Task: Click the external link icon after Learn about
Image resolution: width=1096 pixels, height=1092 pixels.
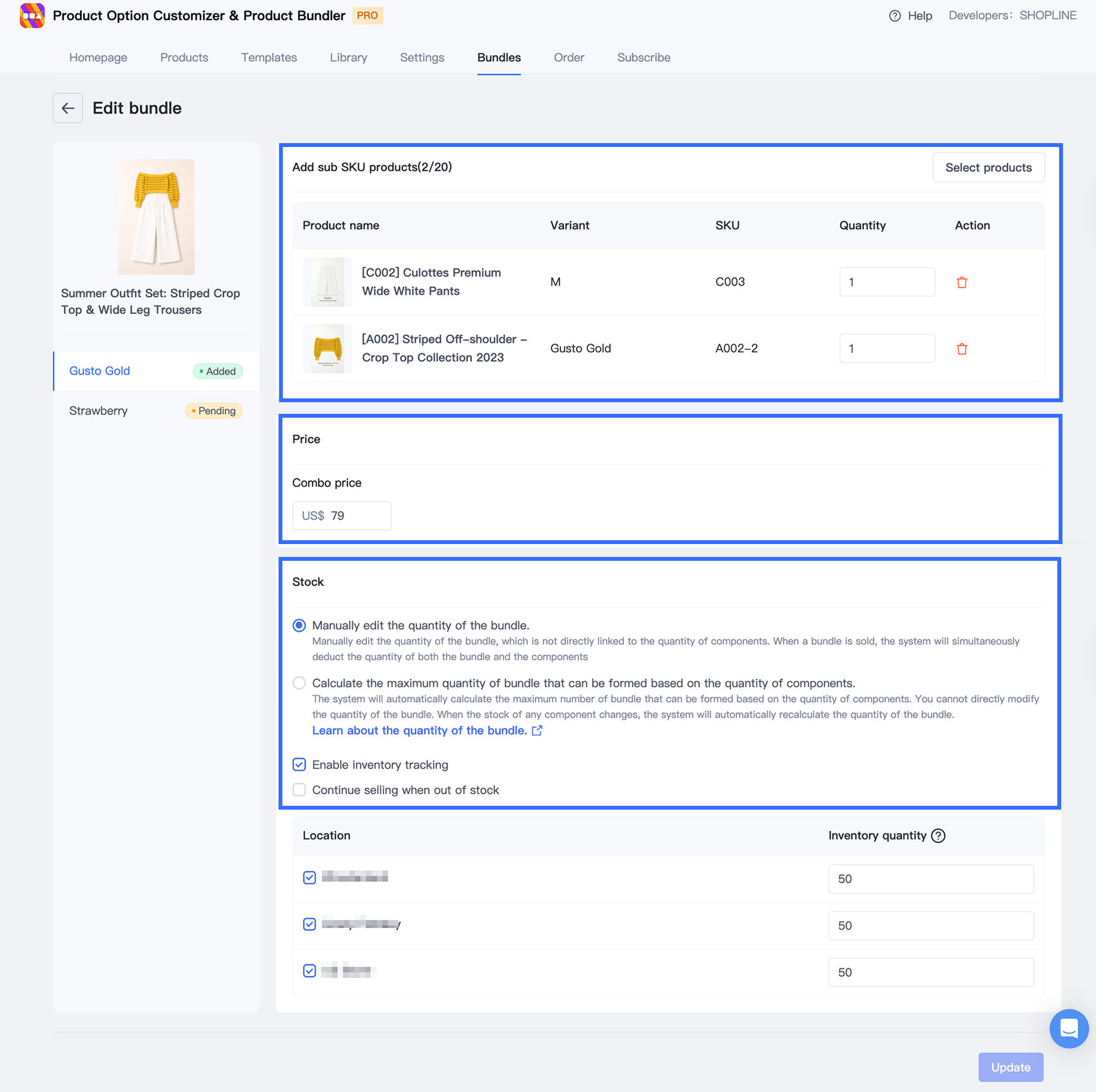Action: (x=537, y=730)
